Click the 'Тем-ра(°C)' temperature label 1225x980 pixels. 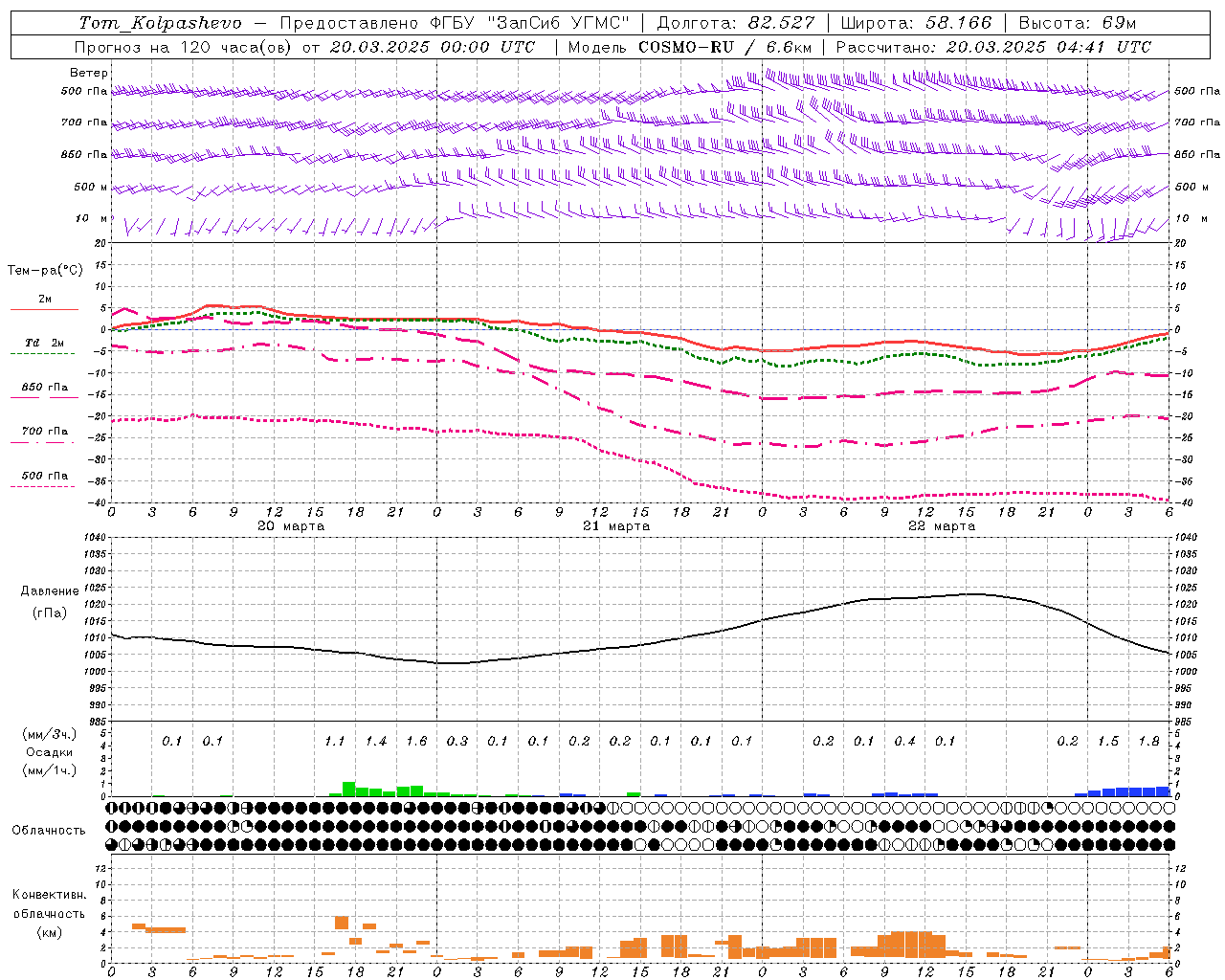pyautogui.click(x=46, y=270)
